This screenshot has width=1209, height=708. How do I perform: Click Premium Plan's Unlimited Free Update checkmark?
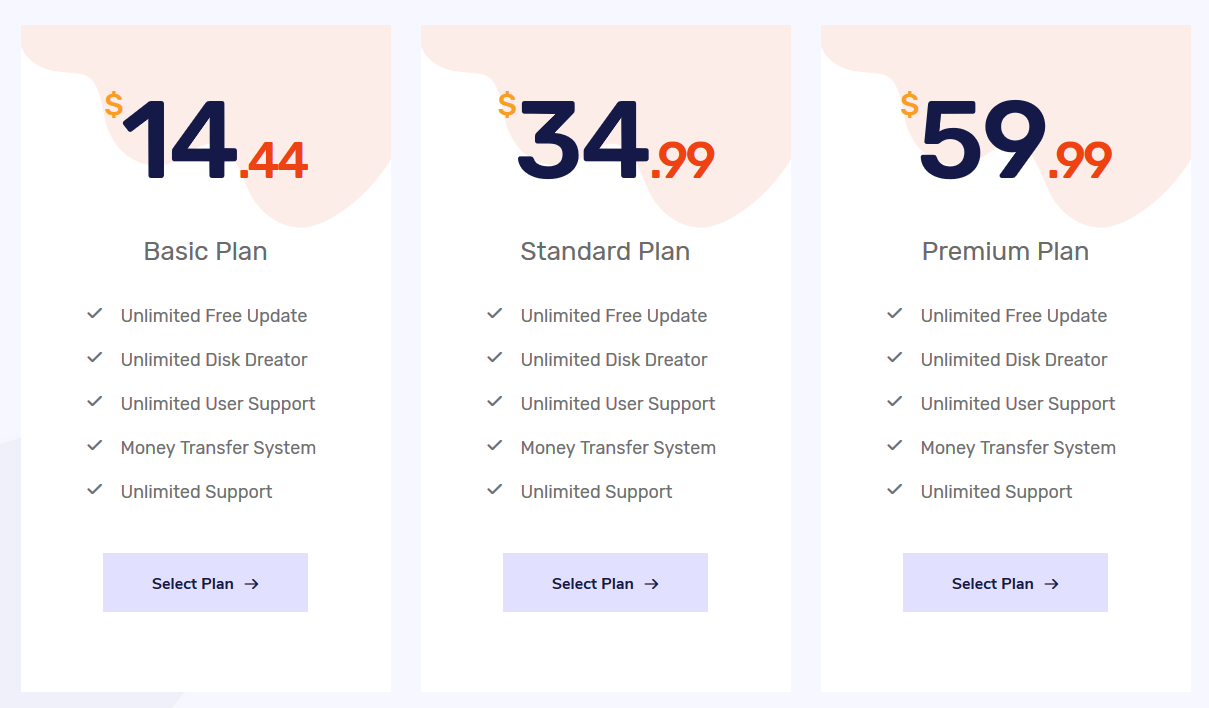895,314
